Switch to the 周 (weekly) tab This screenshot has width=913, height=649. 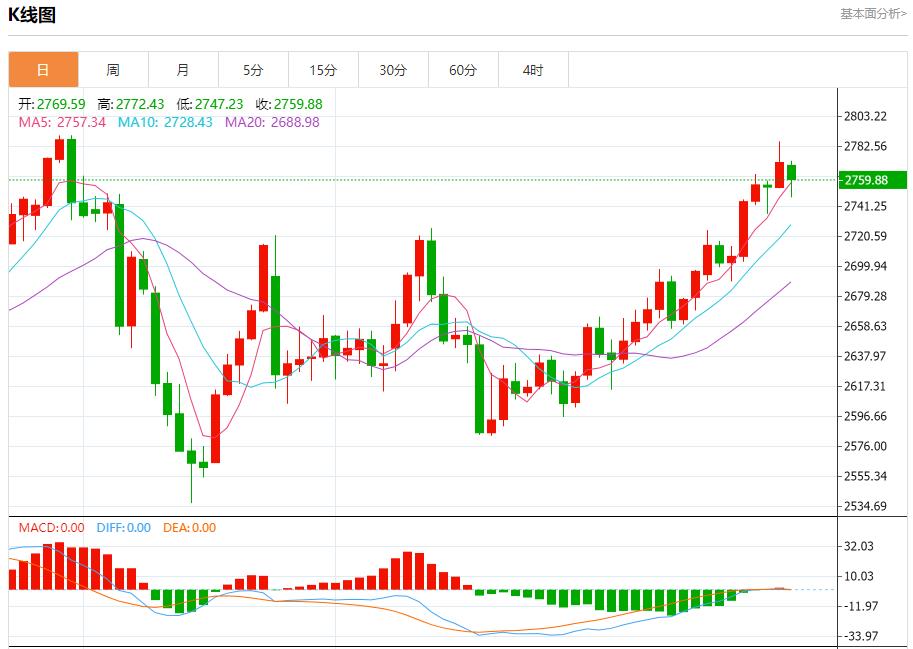pyautogui.click(x=113, y=70)
